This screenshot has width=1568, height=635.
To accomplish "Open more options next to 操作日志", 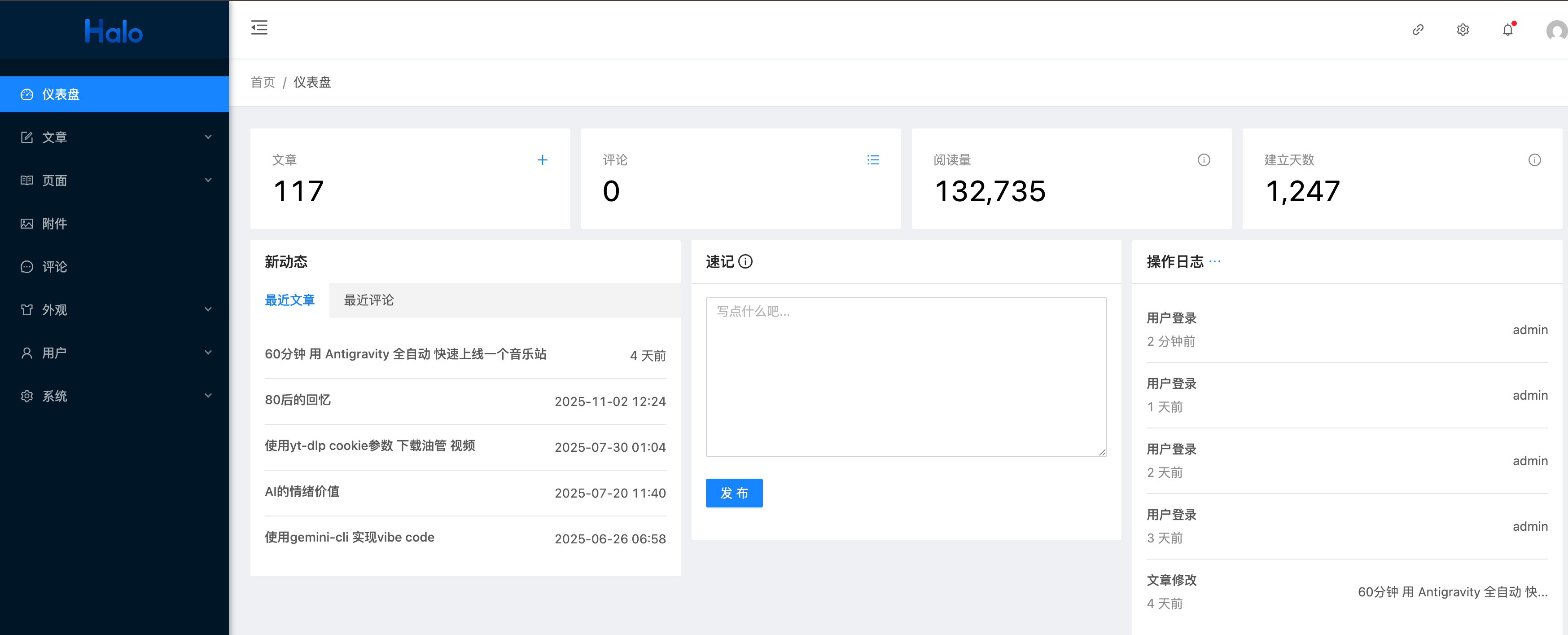I will [x=1215, y=261].
